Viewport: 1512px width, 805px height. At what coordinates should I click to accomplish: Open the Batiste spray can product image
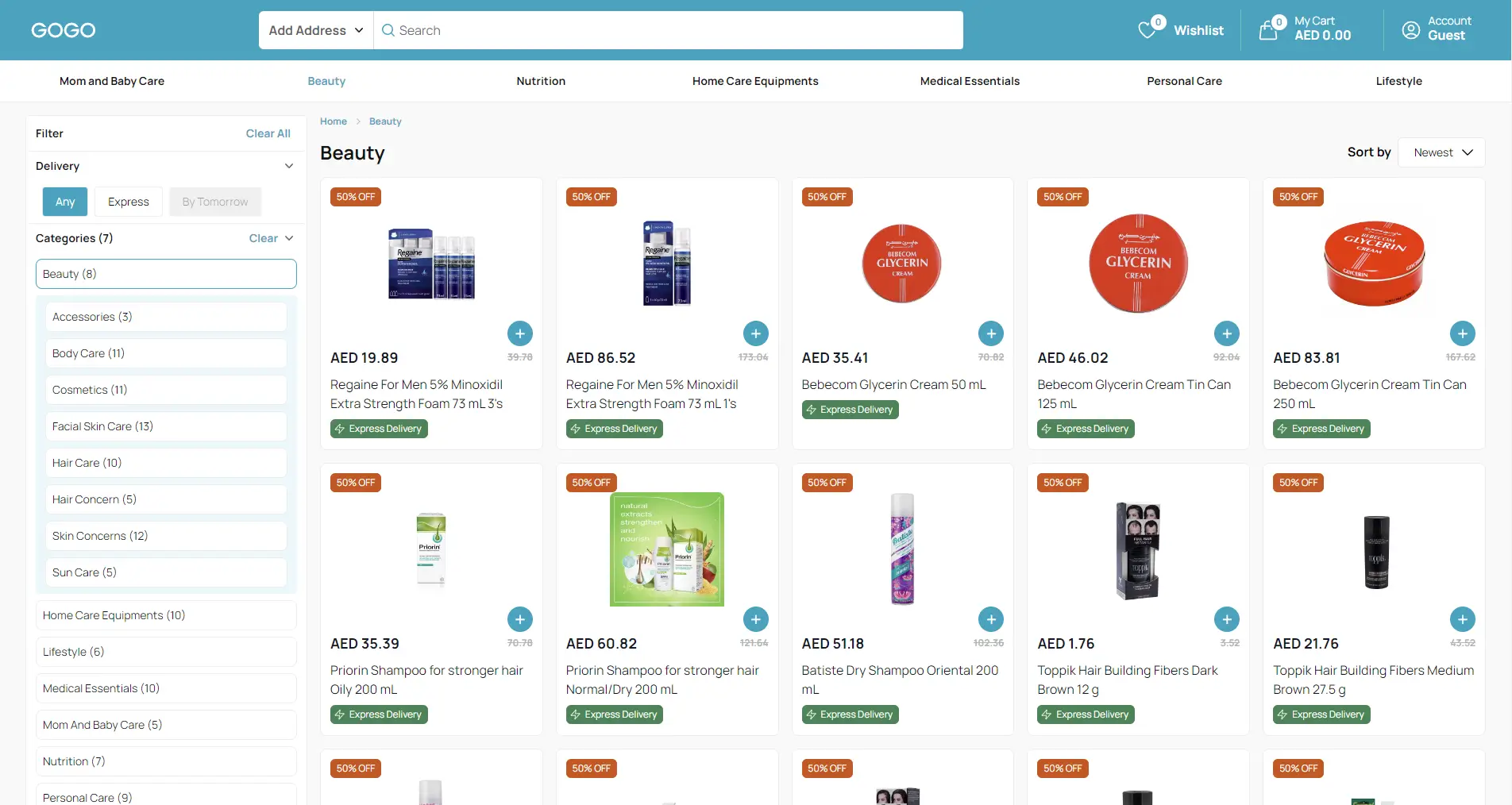(902, 549)
